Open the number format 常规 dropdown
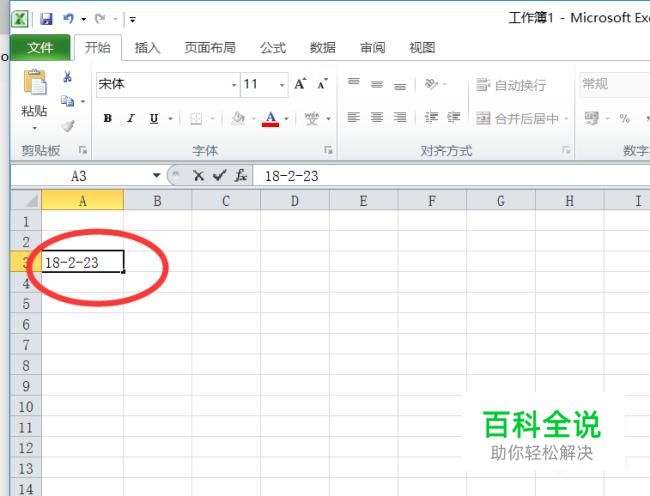This screenshot has height=496, width=650. coord(615,84)
